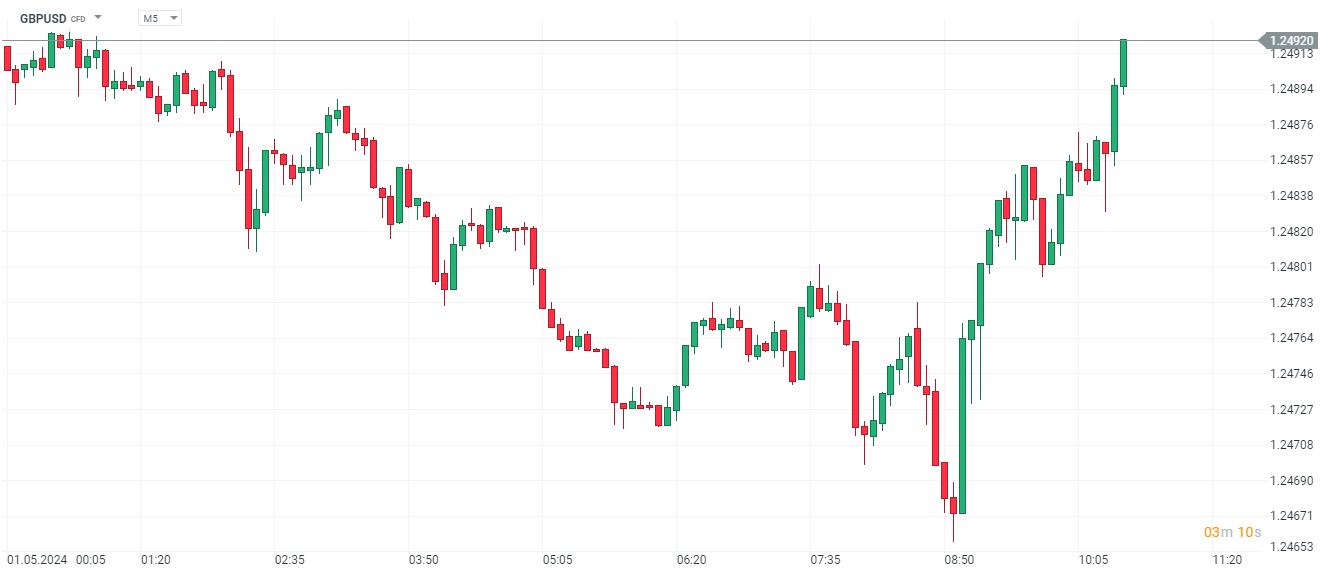Image resolution: width=1330 pixels, height=577 pixels.
Task: Select the 01:20 time axis label
Action: (x=155, y=559)
